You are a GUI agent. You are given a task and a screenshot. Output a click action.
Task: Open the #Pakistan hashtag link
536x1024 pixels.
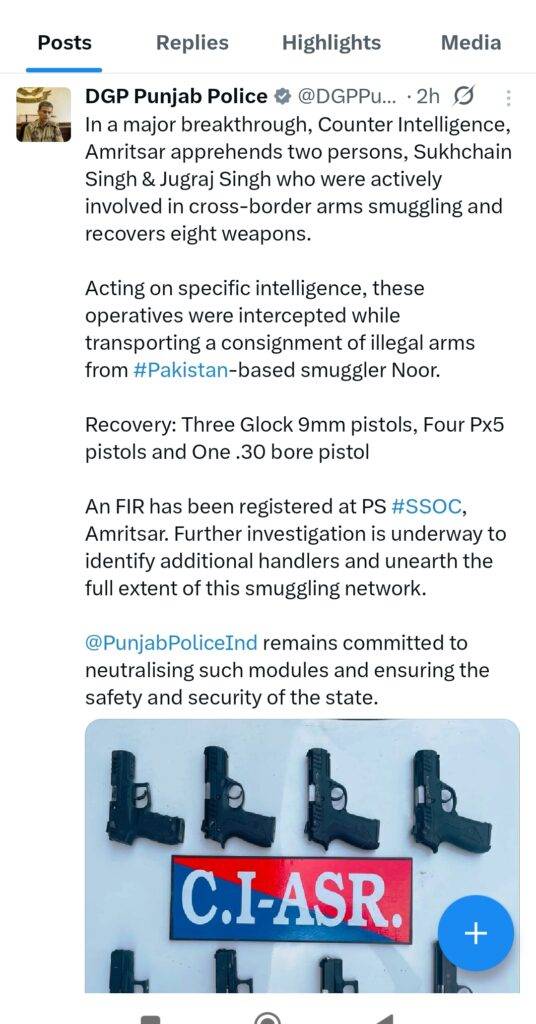[180, 370]
